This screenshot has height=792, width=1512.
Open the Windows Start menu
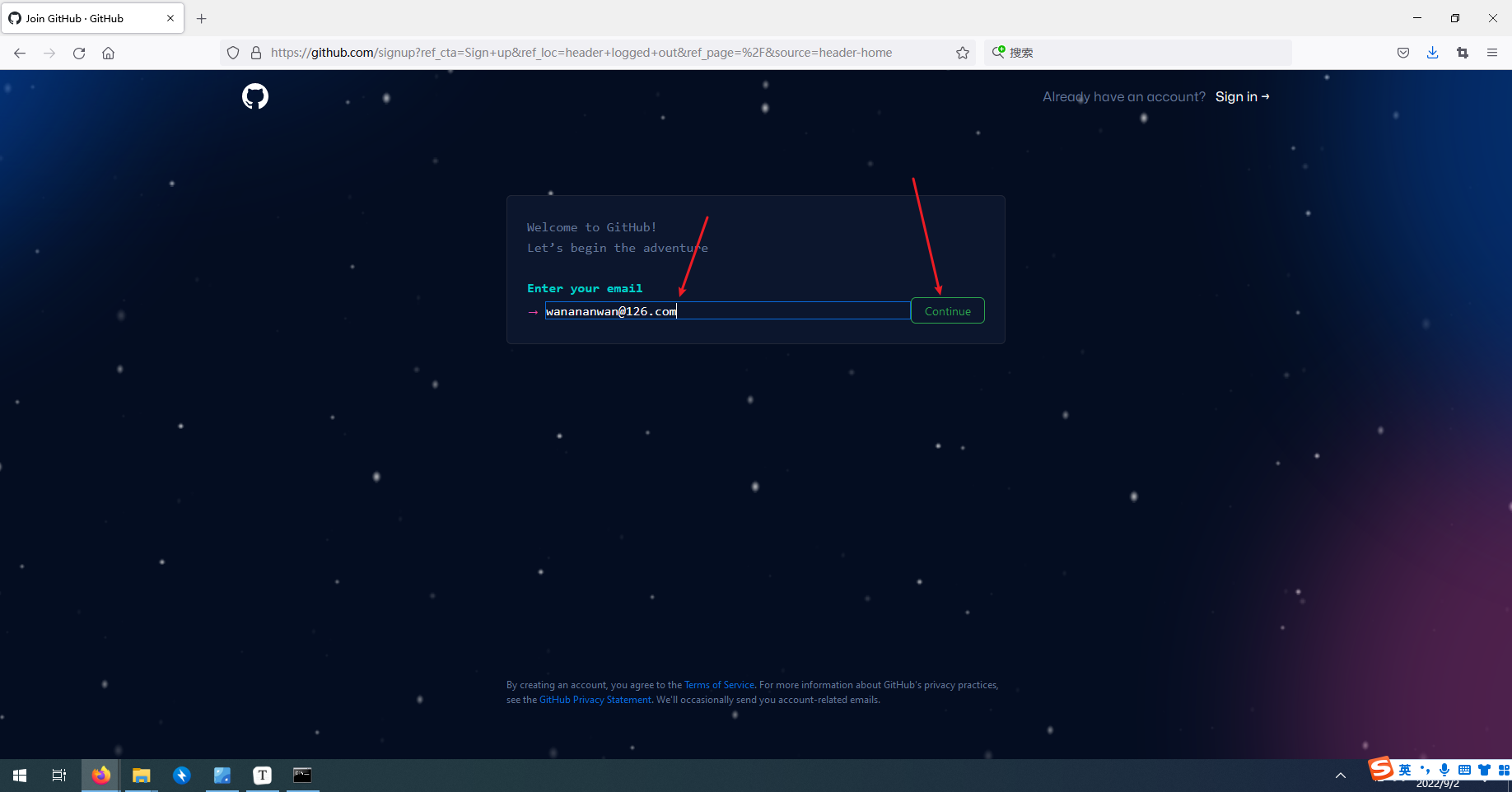click(x=20, y=776)
